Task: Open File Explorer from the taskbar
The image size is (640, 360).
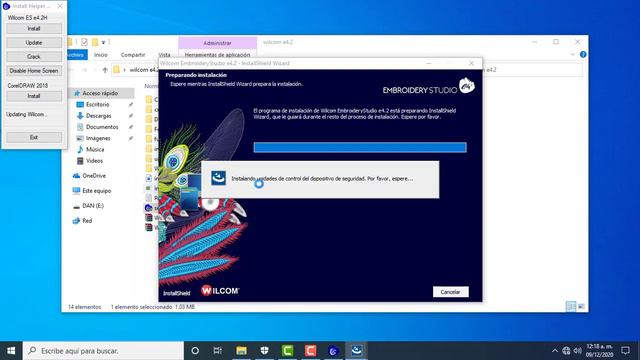Action: 241,351
